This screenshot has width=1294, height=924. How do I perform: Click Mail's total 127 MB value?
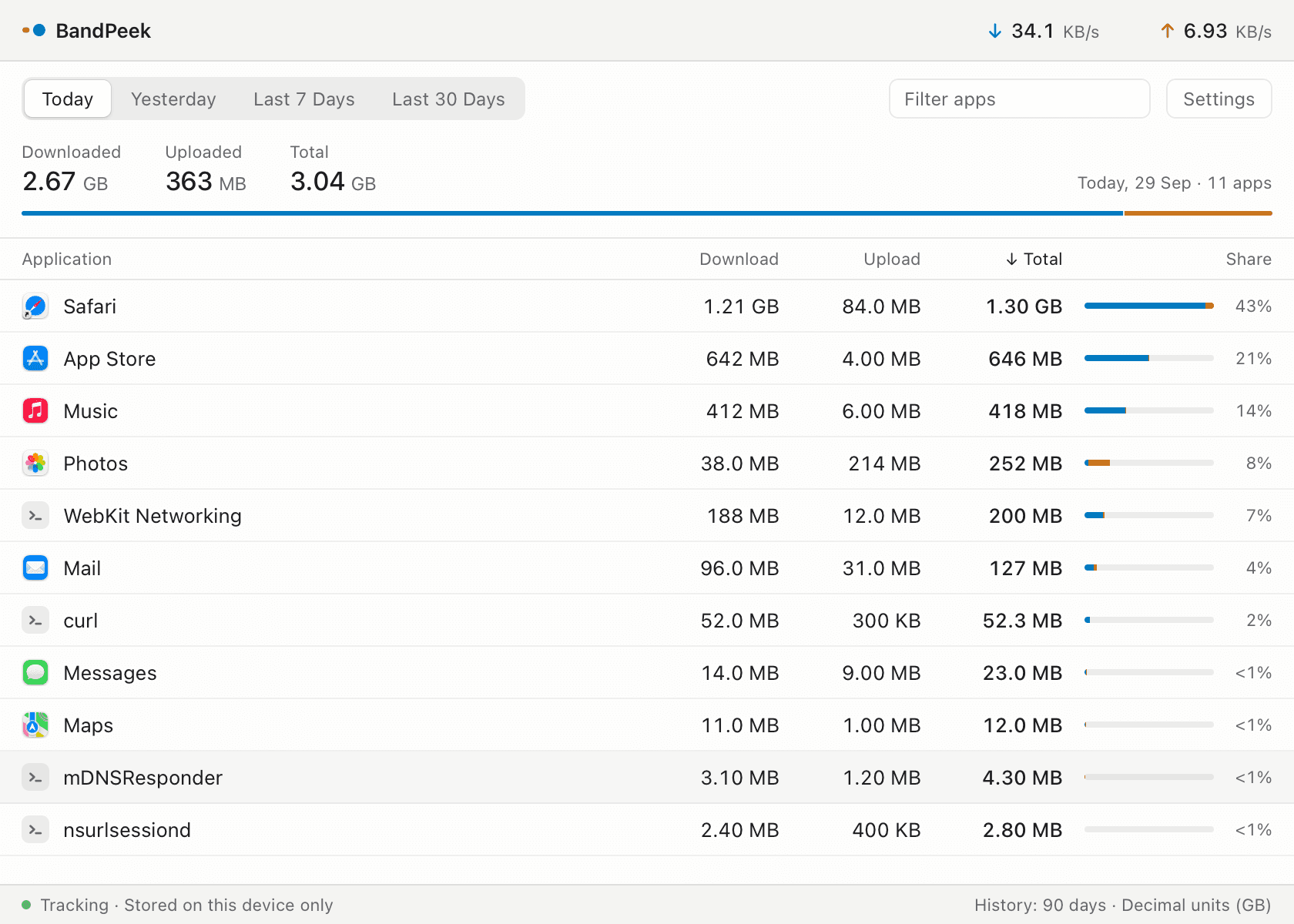(x=1026, y=568)
